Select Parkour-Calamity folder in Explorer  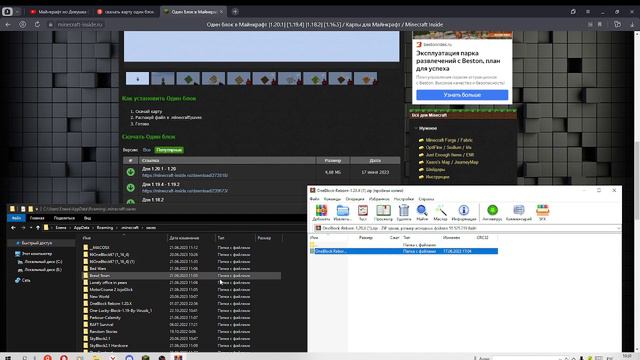[x=105, y=318]
